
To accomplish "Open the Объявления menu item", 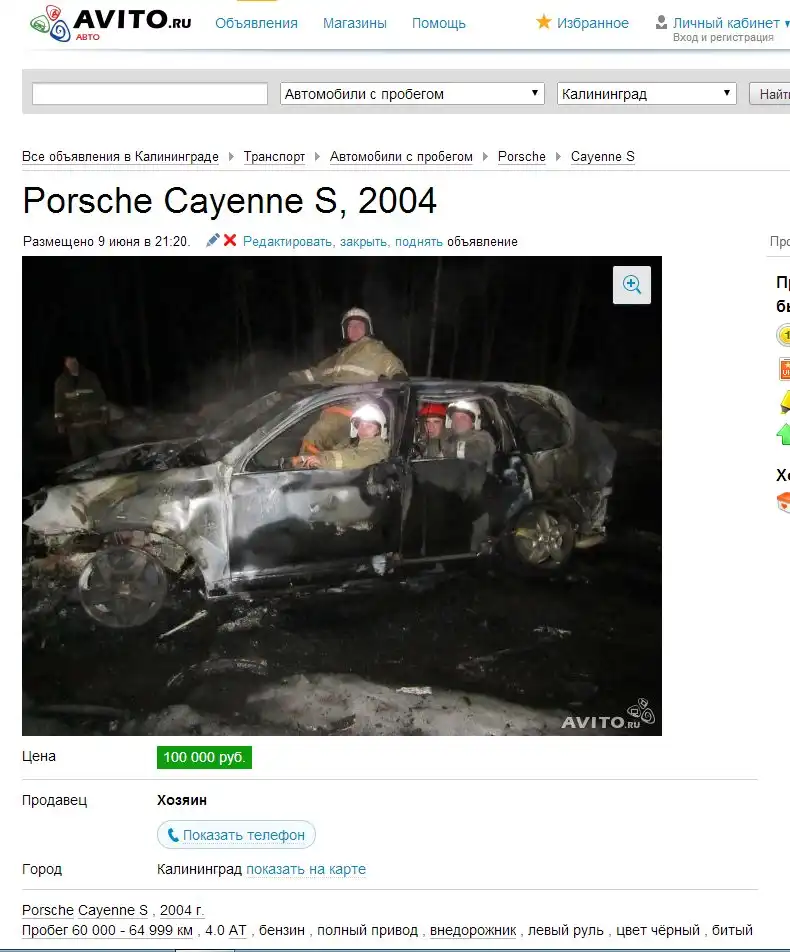I will (256, 23).
